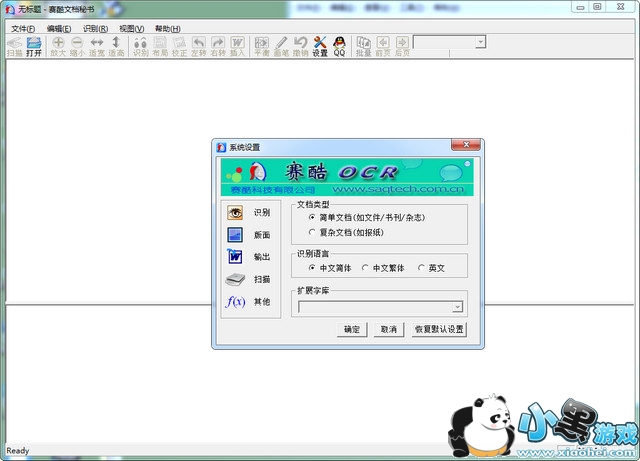This screenshot has width=640, height=461.
Task: Go to next page with 后页 icon
Action: pyautogui.click(x=402, y=46)
